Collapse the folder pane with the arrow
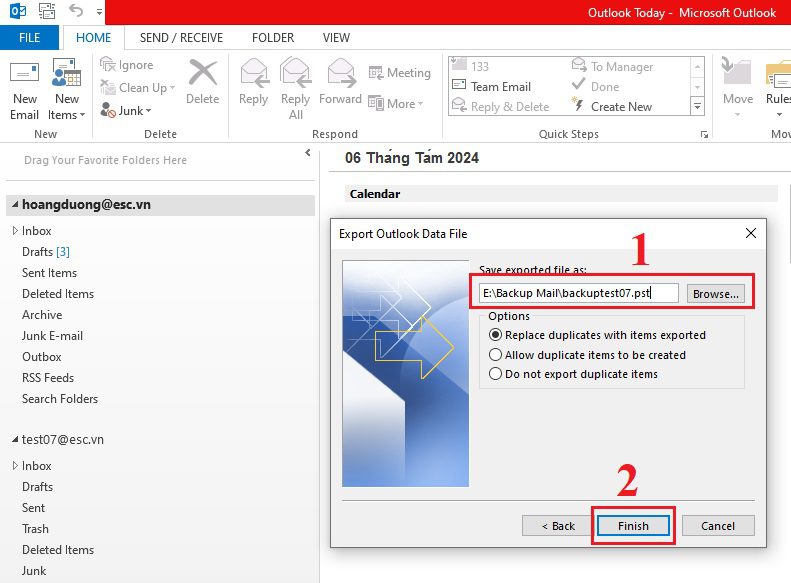Viewport: 791px width, 583px height. pyautogui.click(x=308, y=152)
